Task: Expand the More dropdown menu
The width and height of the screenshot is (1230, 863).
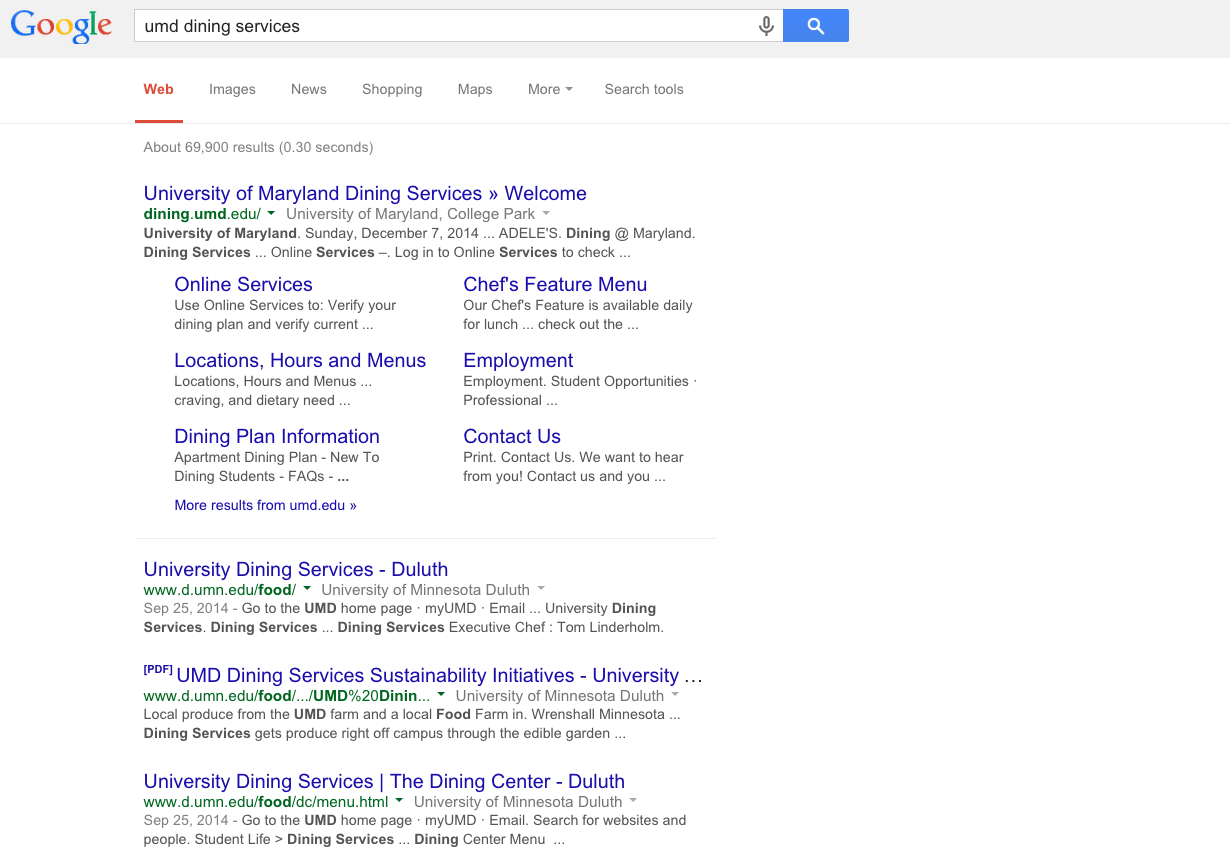Action: pyautogui.click(x=550, y=89)
